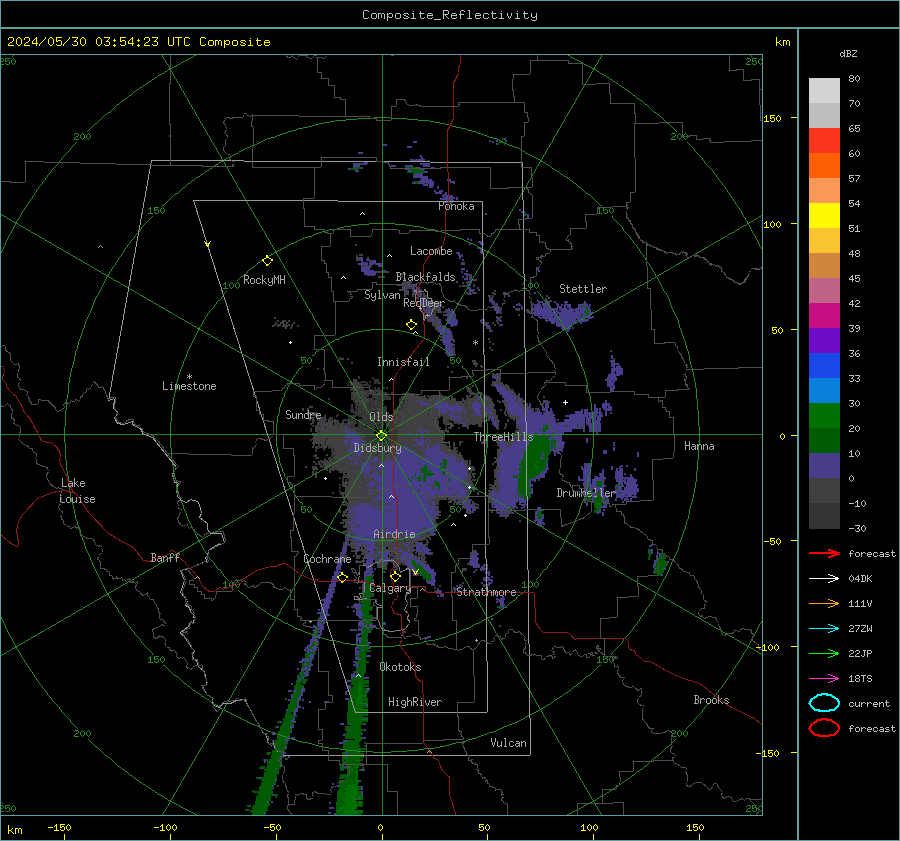The image size is (900, 841).
Task: Click the magenta 42 dBZ color swatch
Action: 824,315
